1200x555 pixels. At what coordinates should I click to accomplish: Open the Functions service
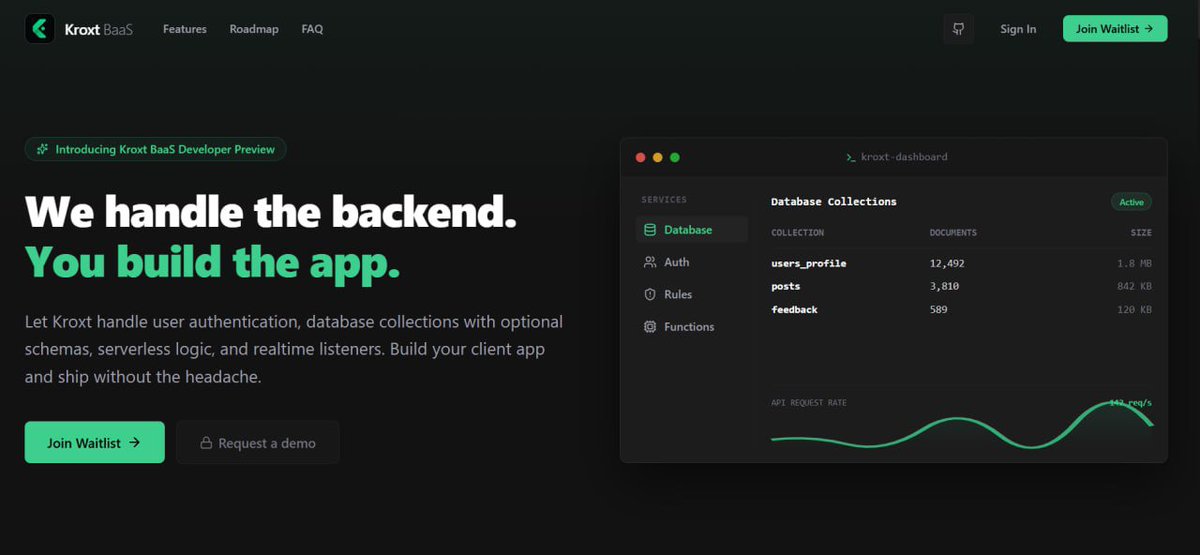[691, 327]
